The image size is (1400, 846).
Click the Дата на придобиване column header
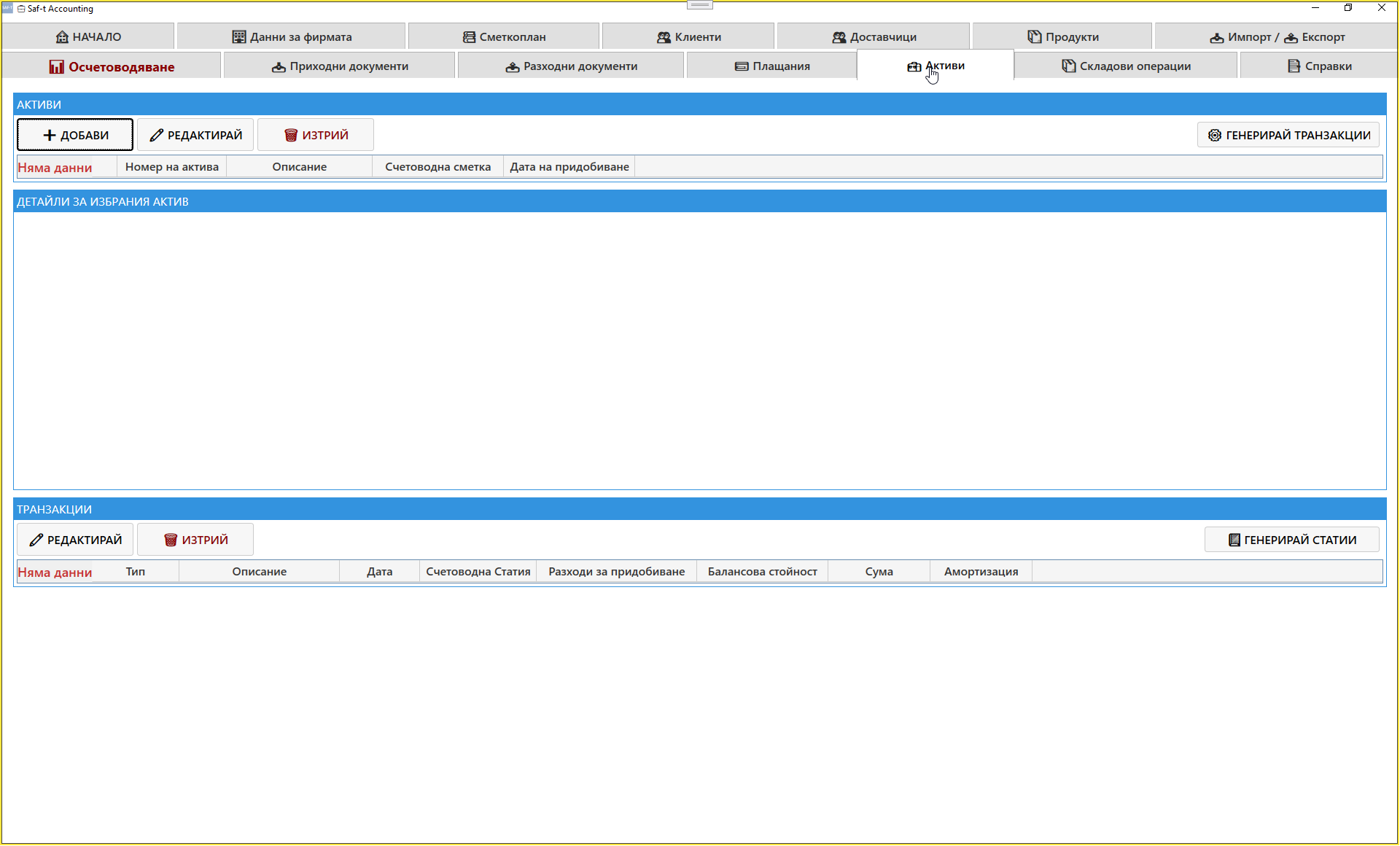click(569, 167)
